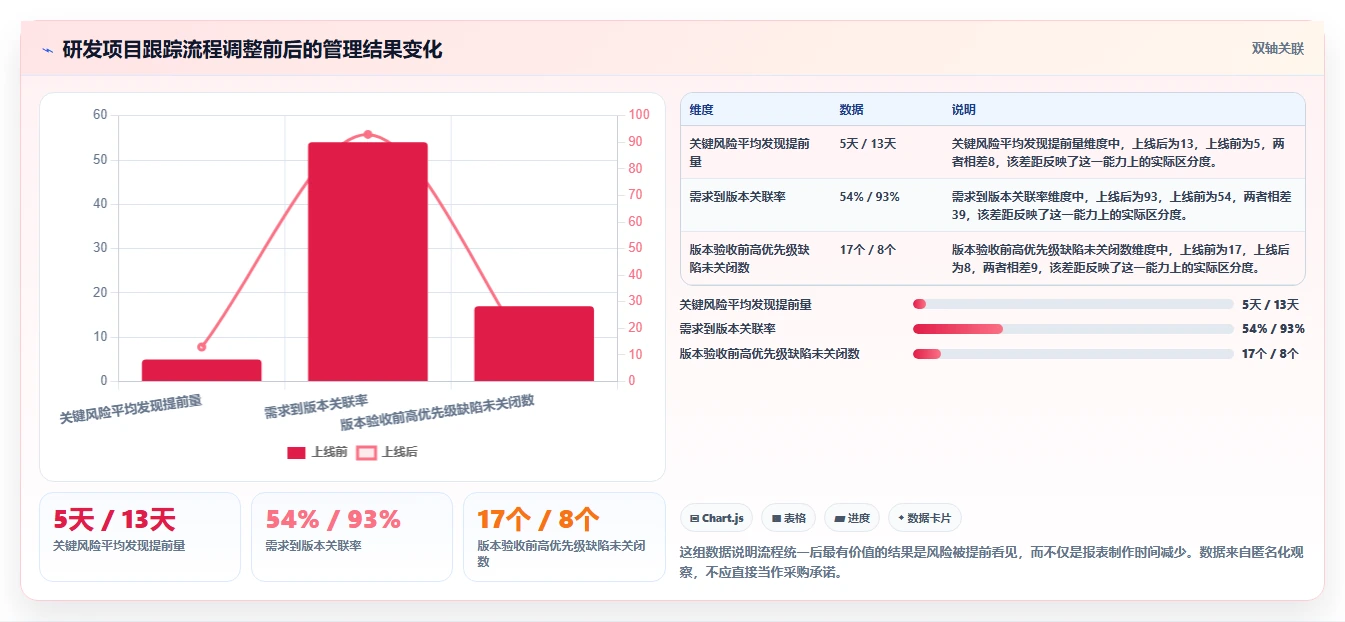Image resolution: width=1345 pixels, height=622 pixels.
Task: Click the x-axis label 需求到版本关联率
Action: click(x=316, y=406)
